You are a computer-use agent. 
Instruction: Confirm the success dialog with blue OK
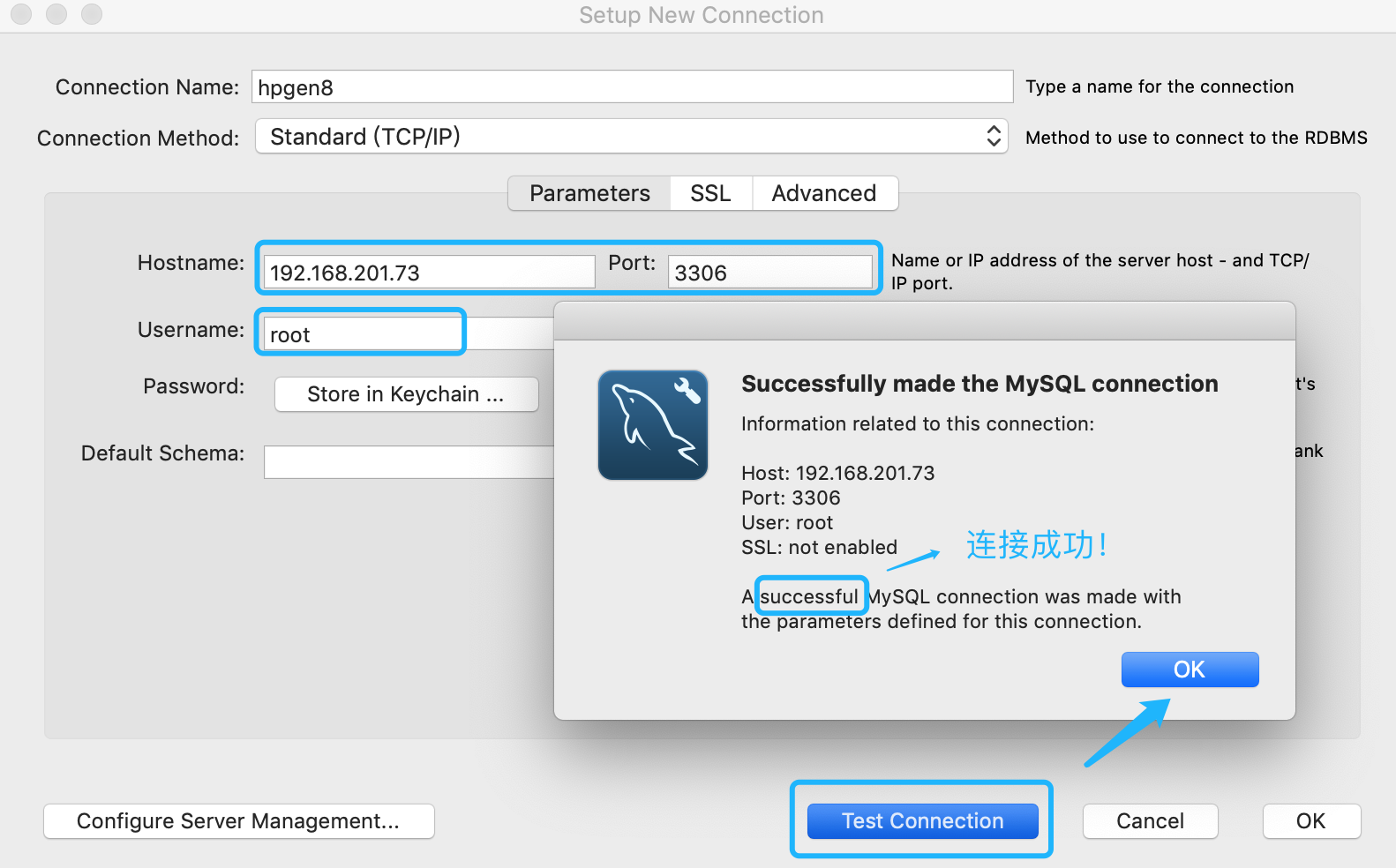tap(1189, 670)
